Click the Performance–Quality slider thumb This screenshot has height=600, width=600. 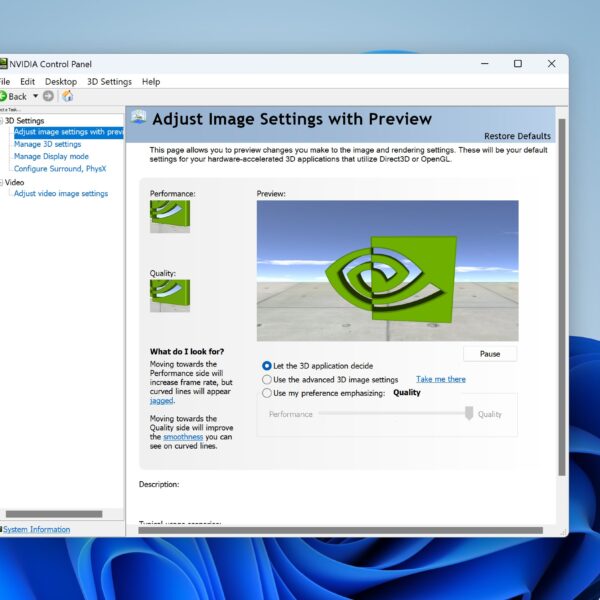point(469,413)
